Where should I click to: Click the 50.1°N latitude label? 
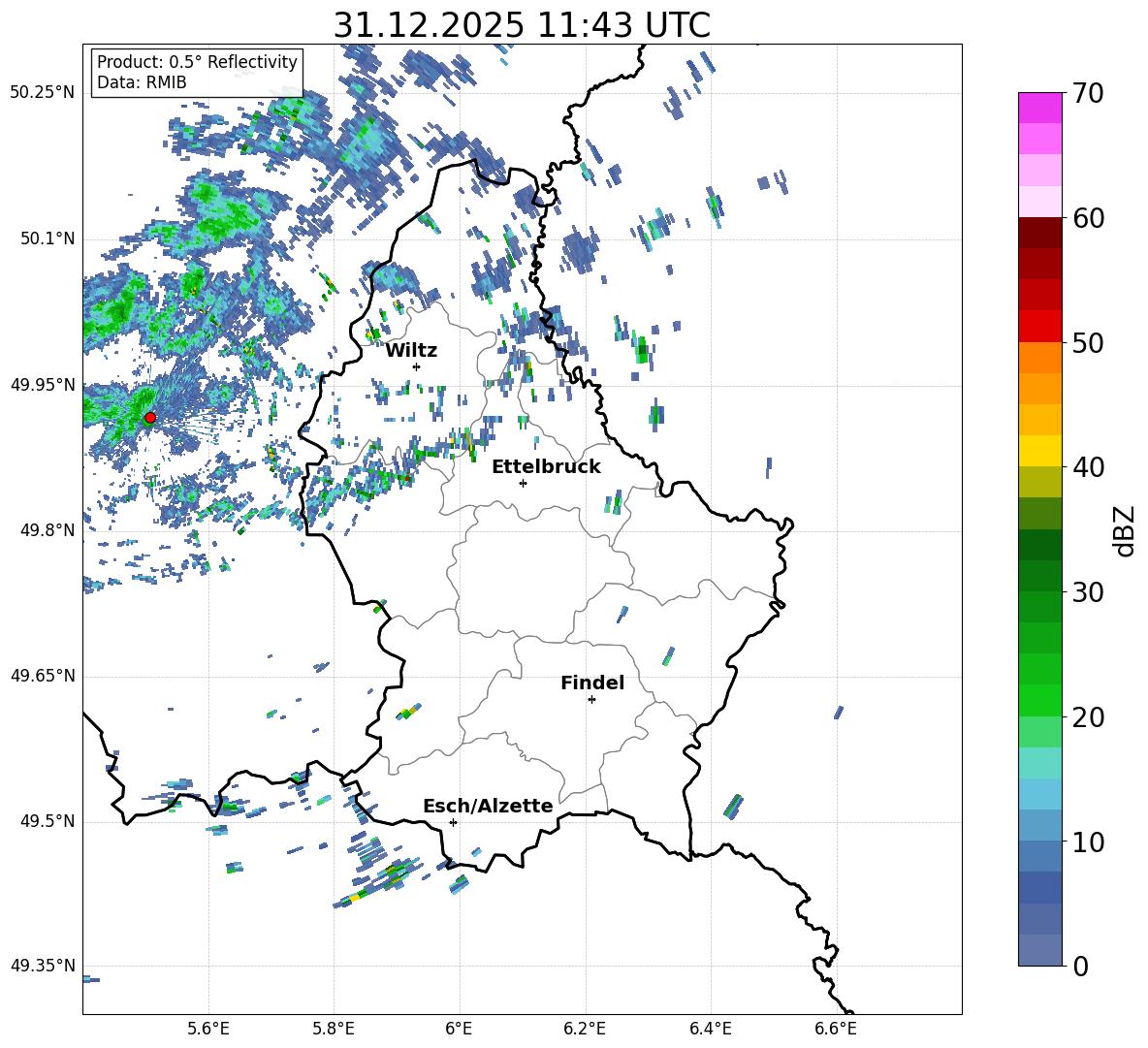(48, 239)
